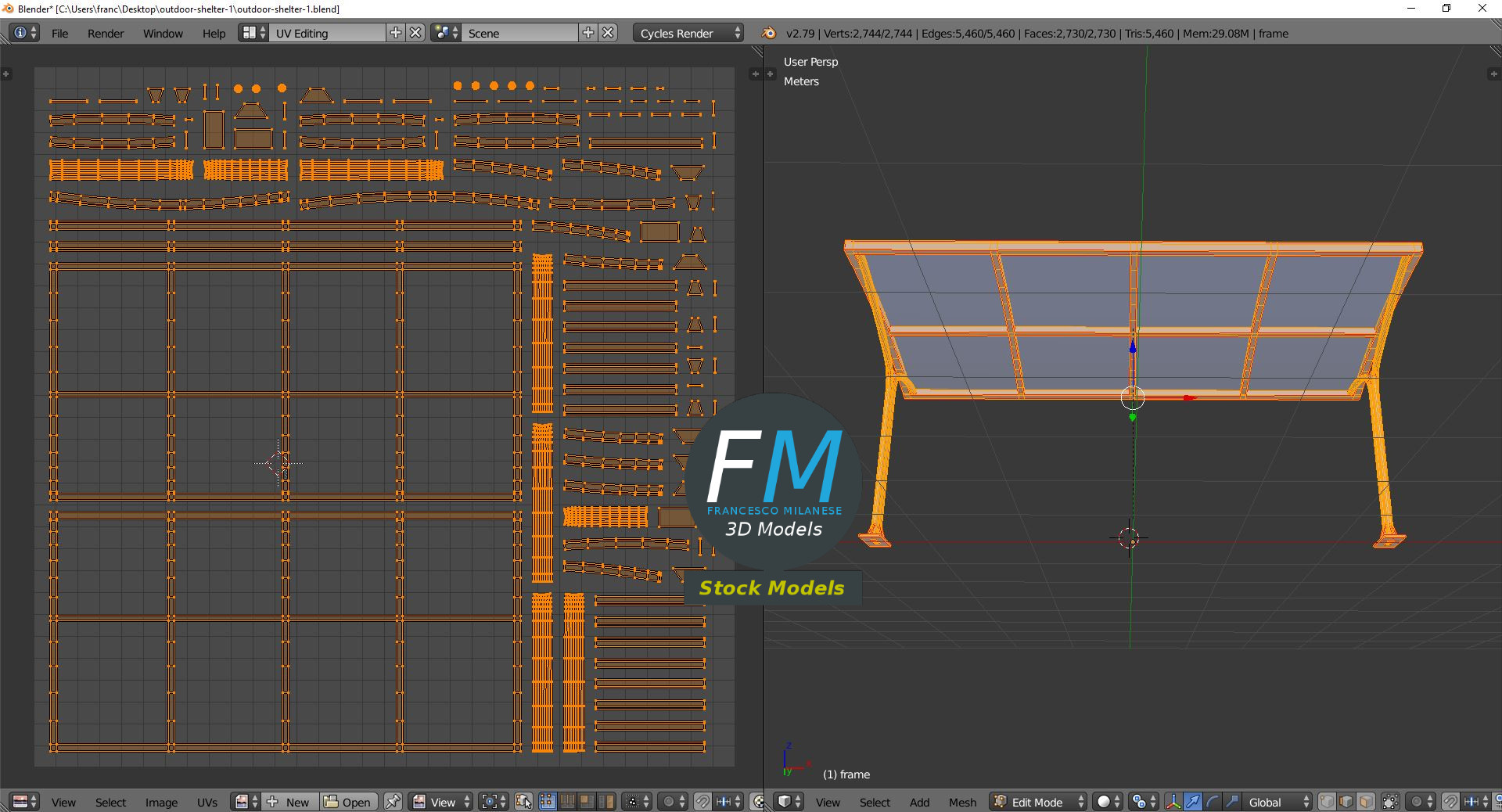Toggle UV snapping magnet in image editor
Viewport: 1502px width, 812px height.
coord(702,802)
